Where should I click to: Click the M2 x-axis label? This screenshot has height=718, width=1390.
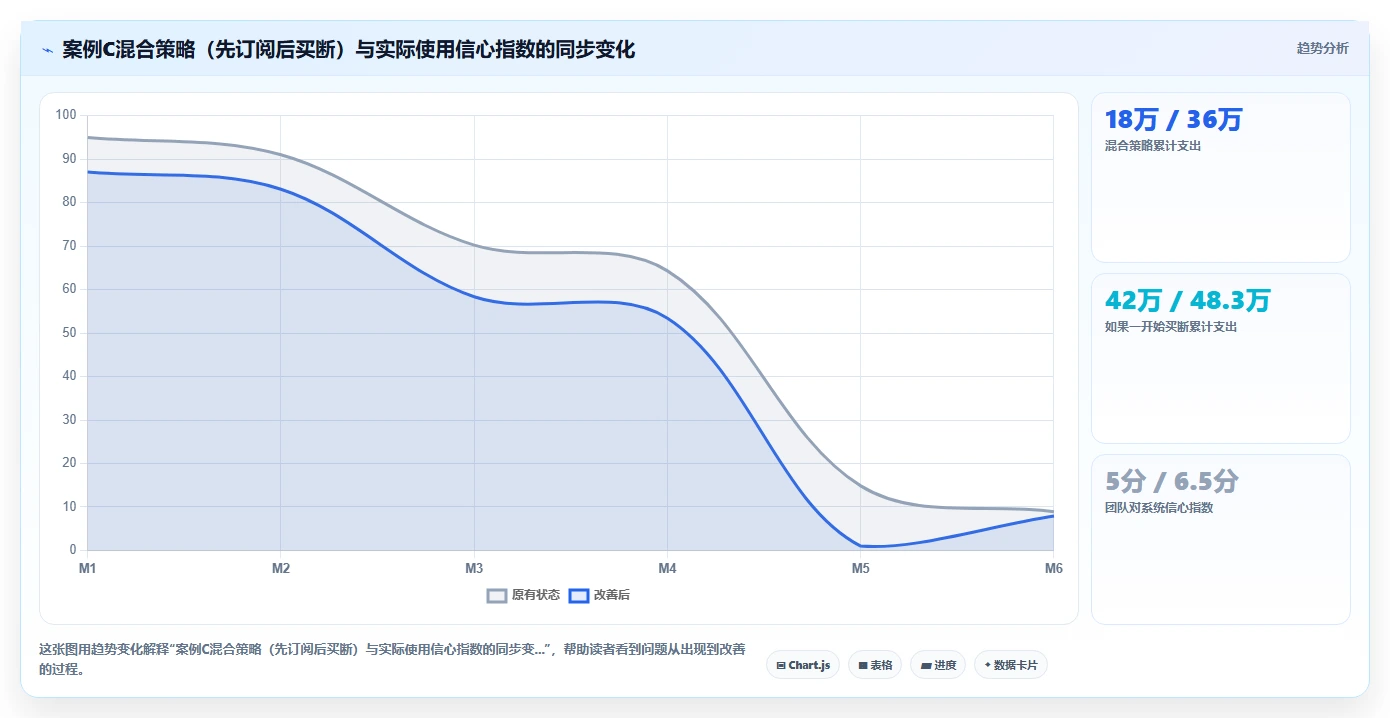coord(281,568)
